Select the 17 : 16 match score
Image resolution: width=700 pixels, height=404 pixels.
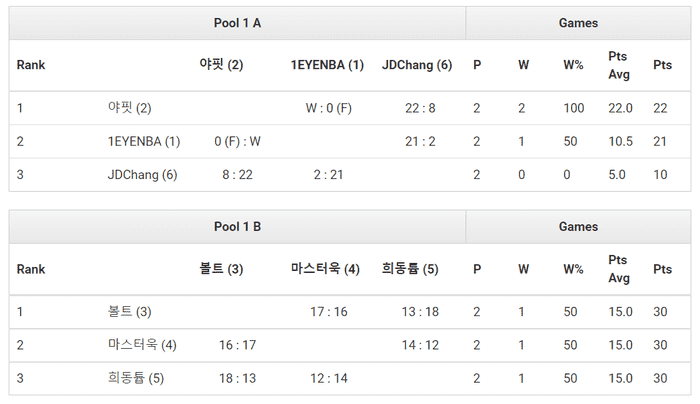tap(329, 312)
